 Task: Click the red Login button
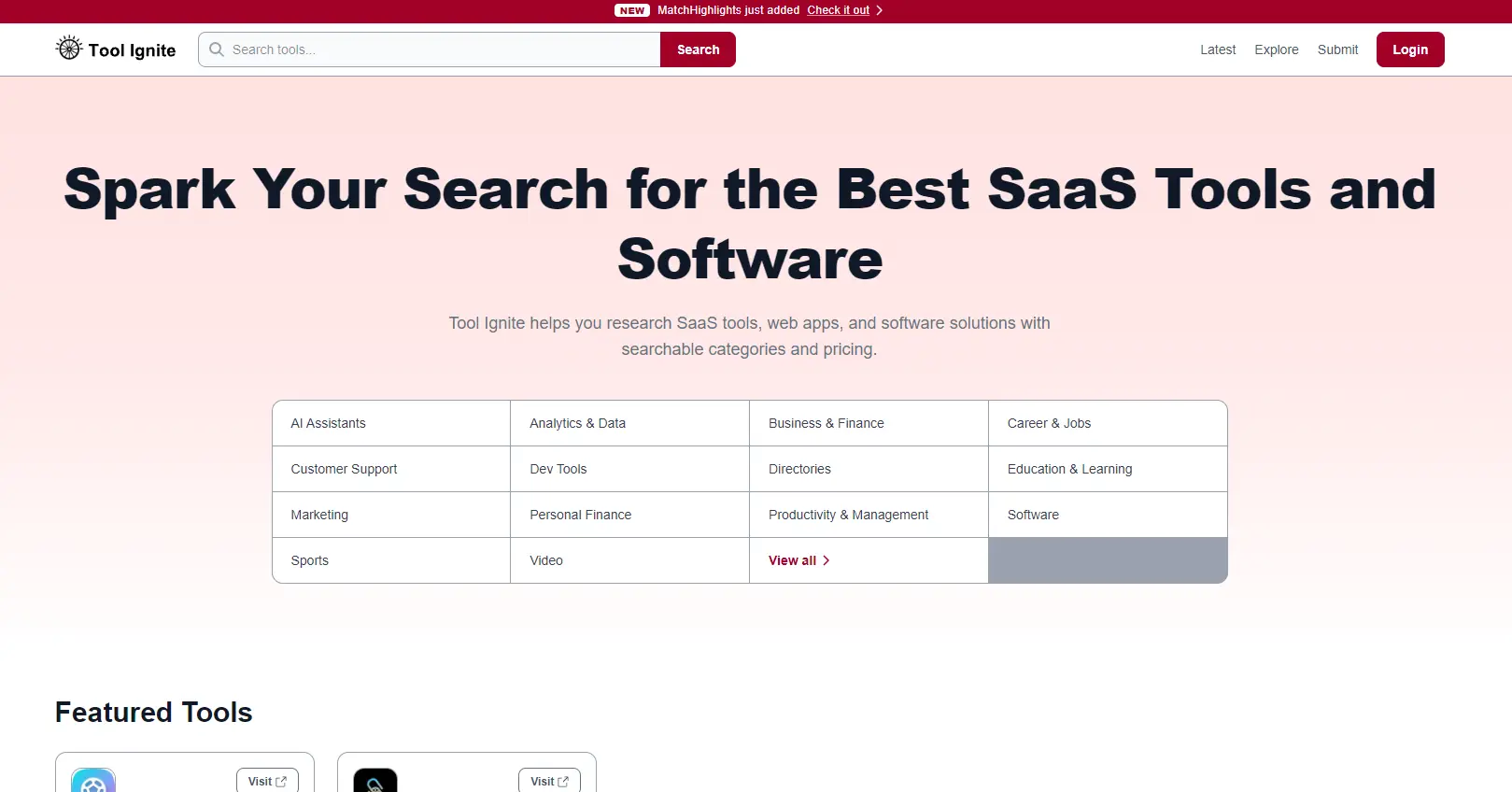click(1410, 49)
